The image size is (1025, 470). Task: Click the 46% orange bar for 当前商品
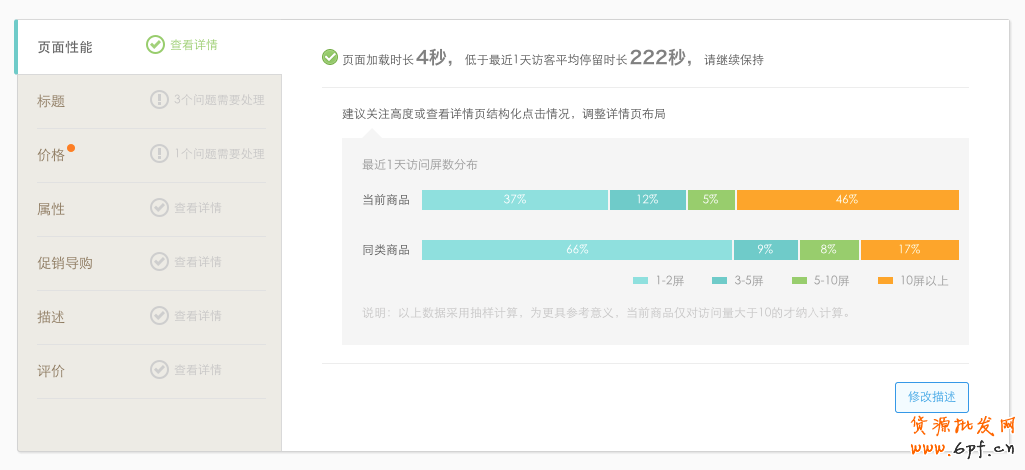847,200
